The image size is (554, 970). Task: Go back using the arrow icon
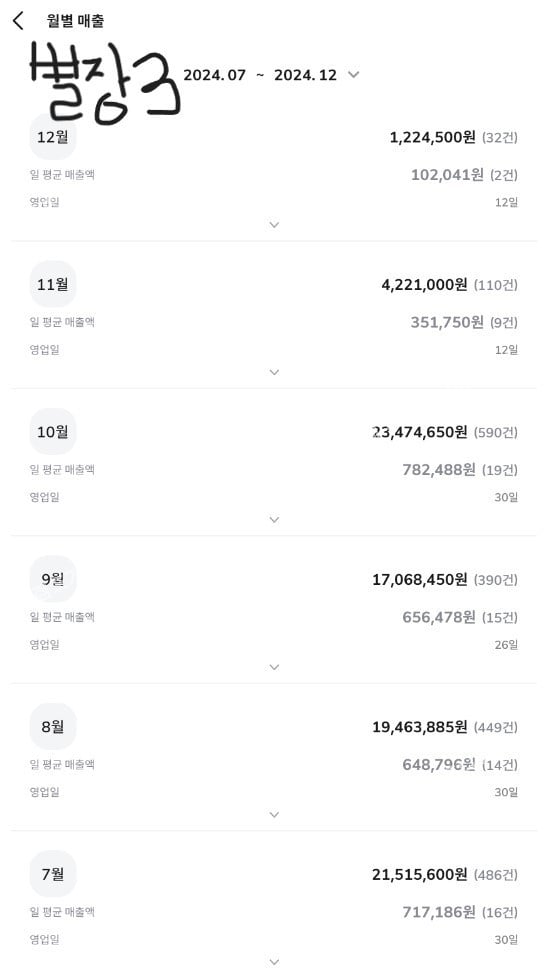coord(18,21)
